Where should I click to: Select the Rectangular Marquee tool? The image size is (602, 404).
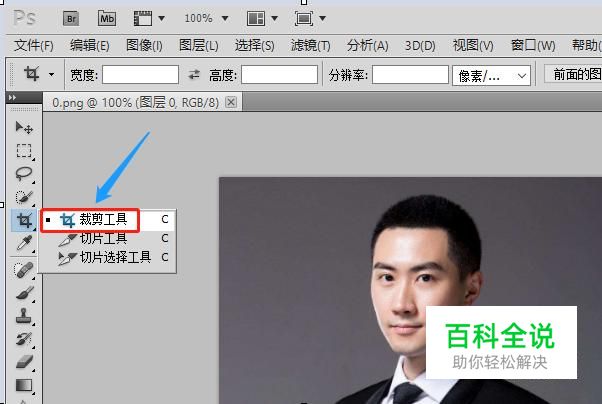tap(24, 151)
